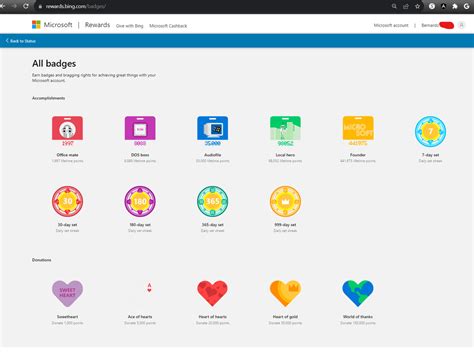Select the 180-day set badge icon
Screen dimensions: 474x364
[140, 201]
